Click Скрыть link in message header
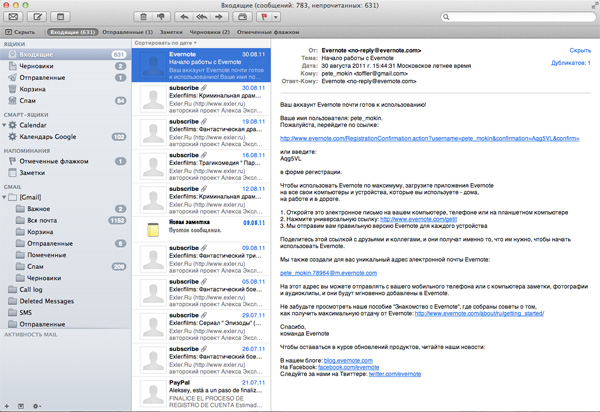The width and height of the screenshot is (600, 412). tap(578, 48)
